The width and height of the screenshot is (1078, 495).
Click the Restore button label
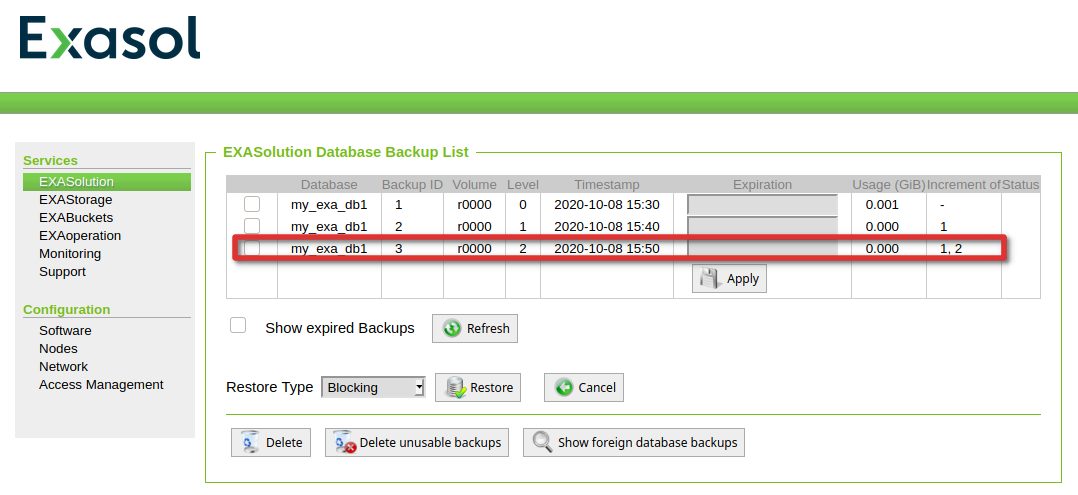click(492, 387)
